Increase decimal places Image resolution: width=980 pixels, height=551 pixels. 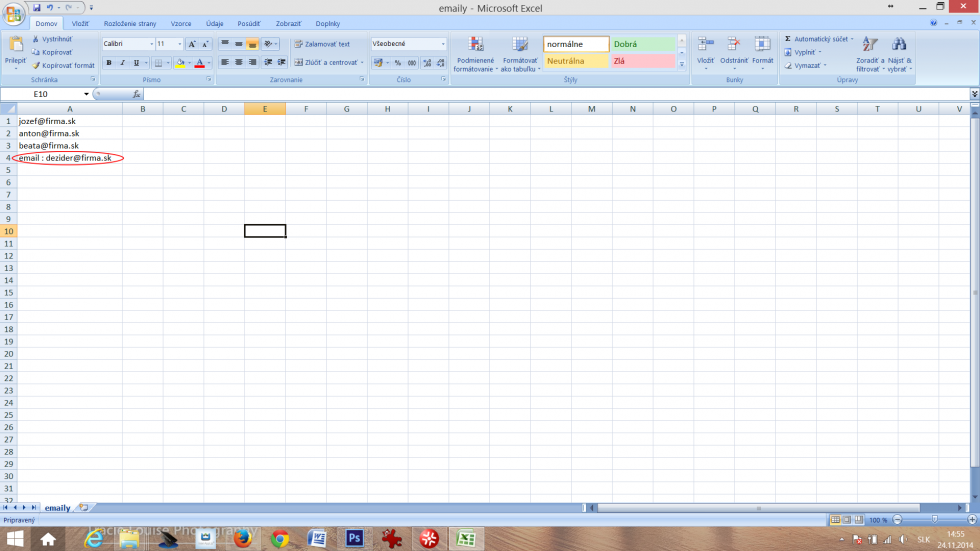point(427,62)
